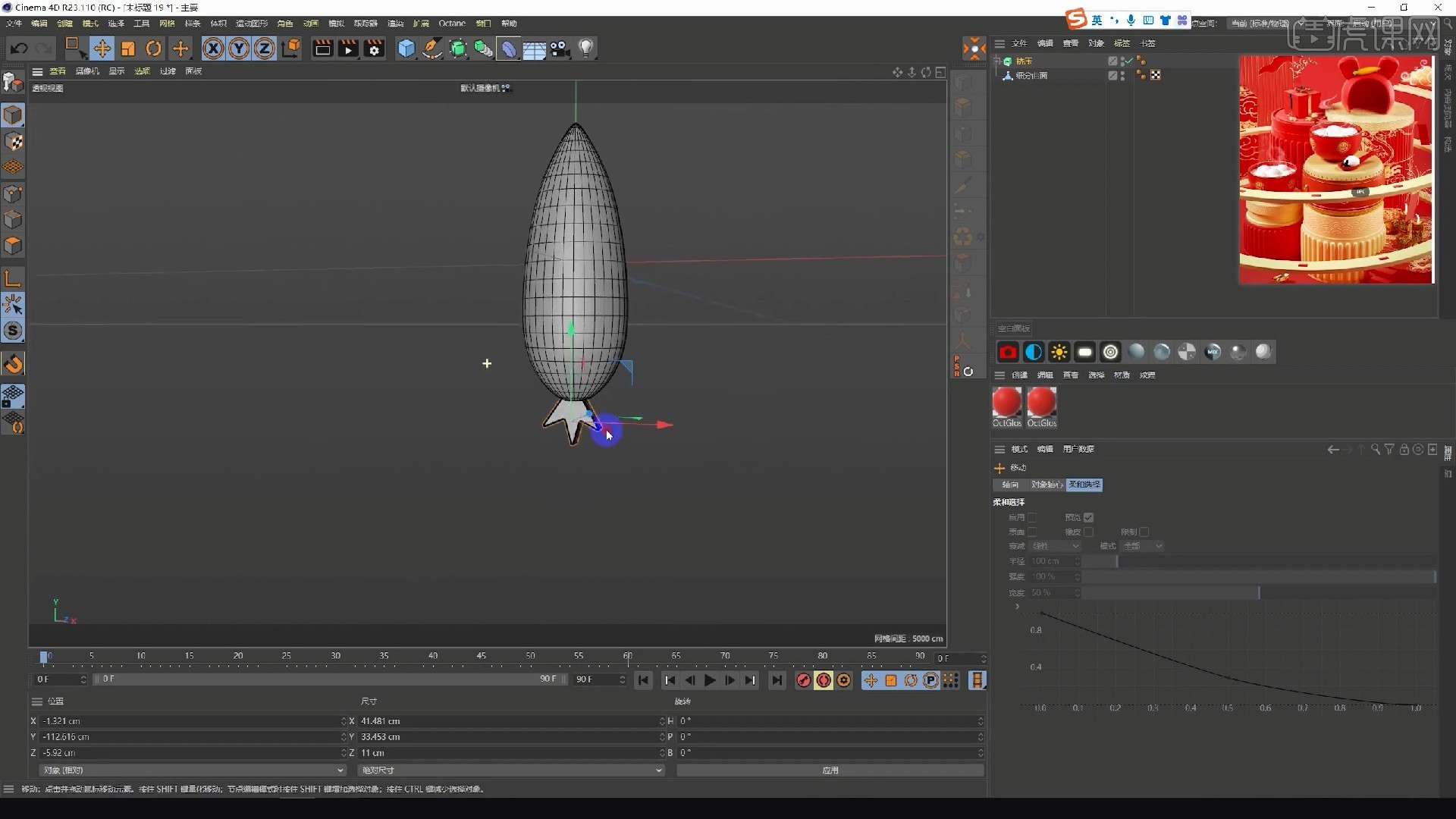Expand the top object tree node

coord(998,61)
